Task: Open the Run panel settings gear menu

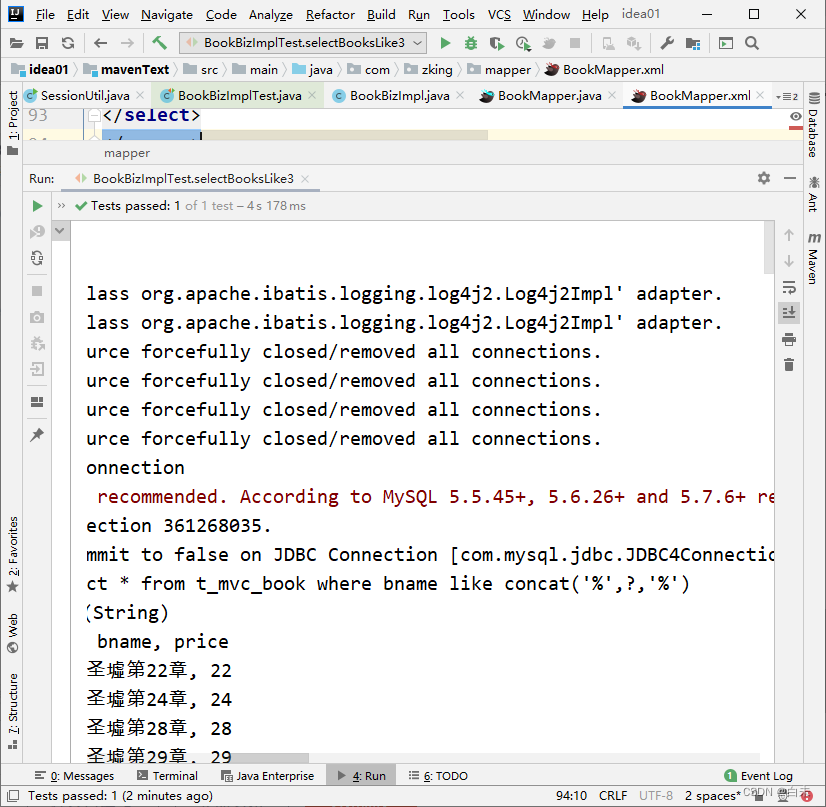Action: (762, 176)
